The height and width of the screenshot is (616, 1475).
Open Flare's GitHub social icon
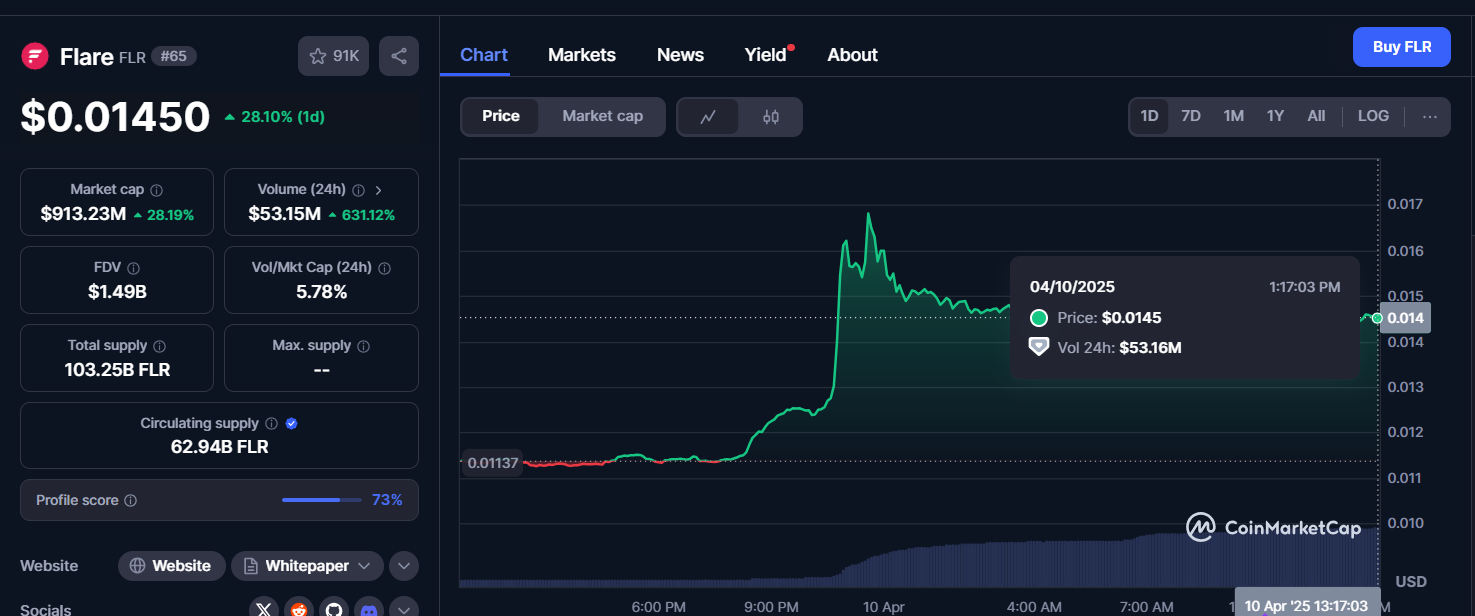coord(333,609)
